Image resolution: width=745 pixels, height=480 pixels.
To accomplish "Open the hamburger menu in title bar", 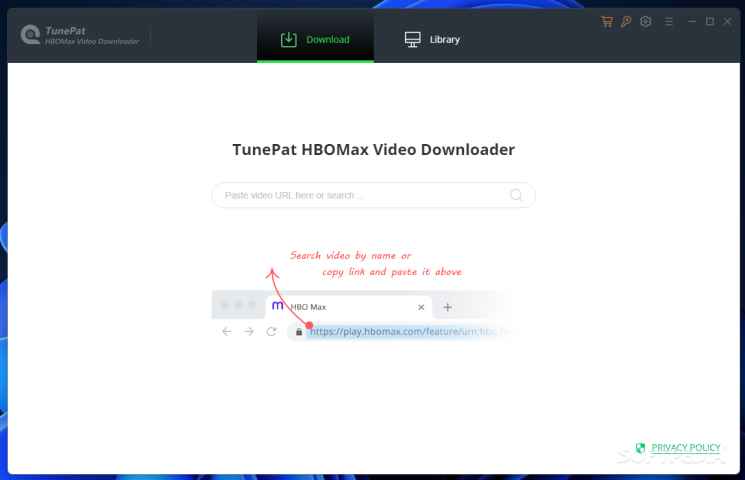I will 669,21.
